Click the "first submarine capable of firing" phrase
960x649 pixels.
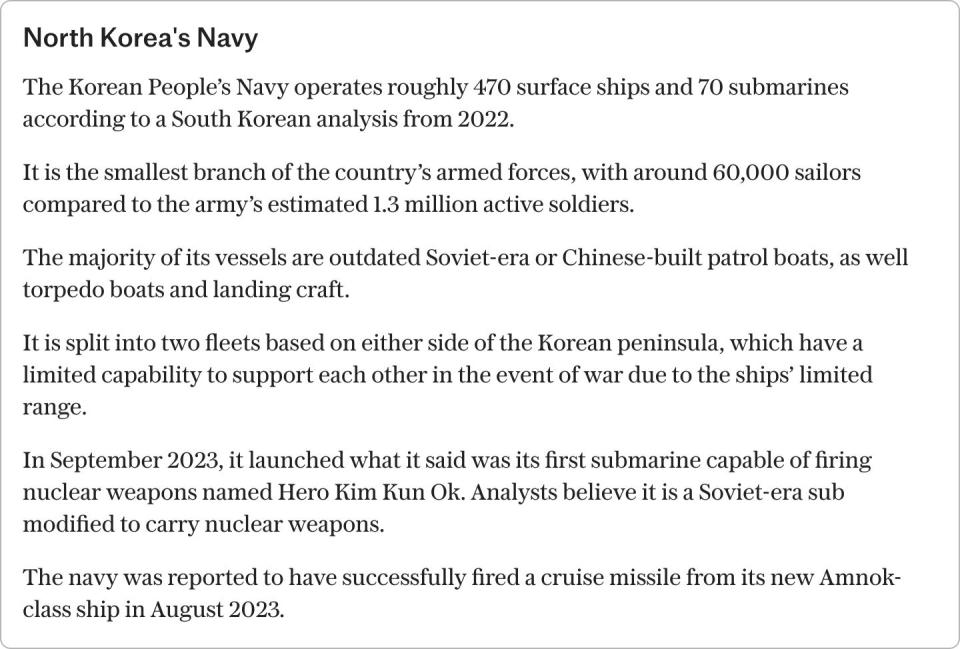point(708,460)
